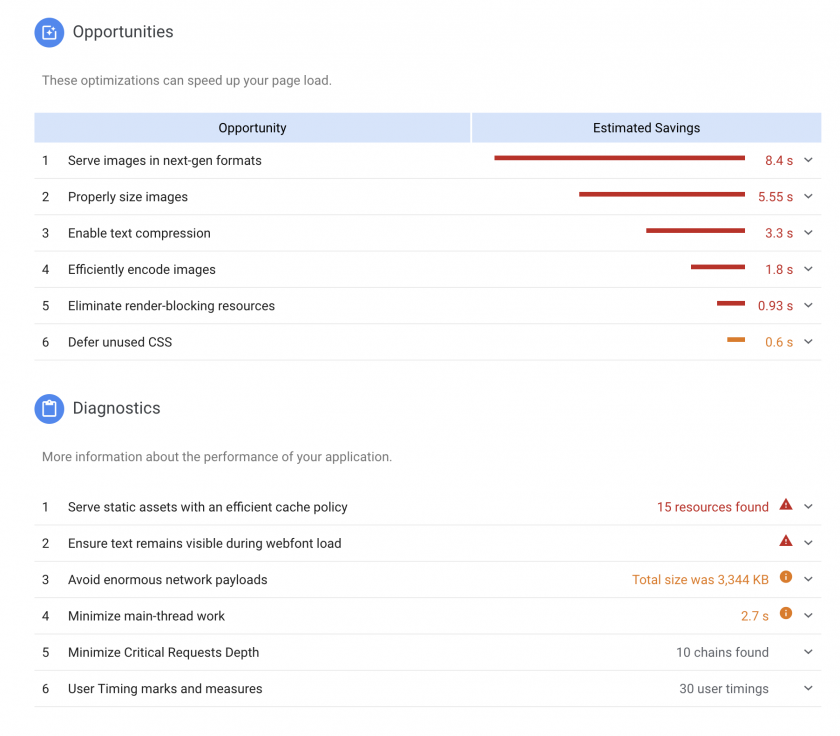Image resolution: width=840 pixels, height=736 pixels.
Task: Expand 'Efficiently encode images' chevron
Action: 809,269
